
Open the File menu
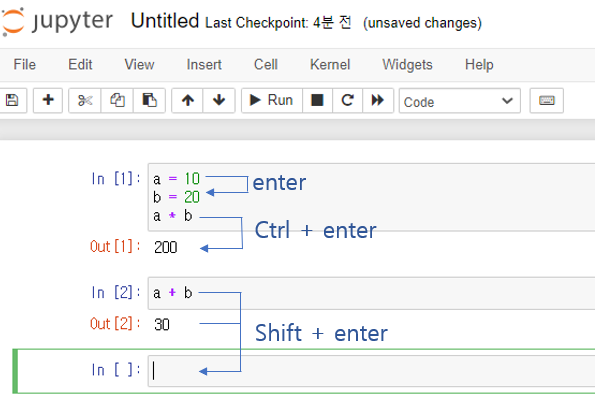pyautogui.click(x=25, y=65)
